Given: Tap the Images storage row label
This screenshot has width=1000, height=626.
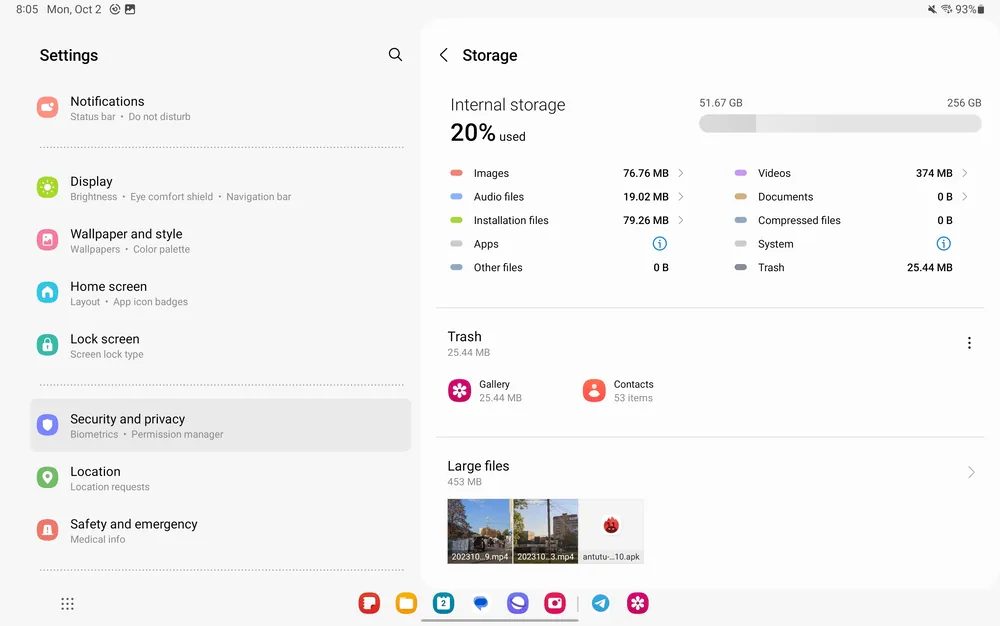Looking at the screenshot, I should pyautogui.click(x=491, y=173).
